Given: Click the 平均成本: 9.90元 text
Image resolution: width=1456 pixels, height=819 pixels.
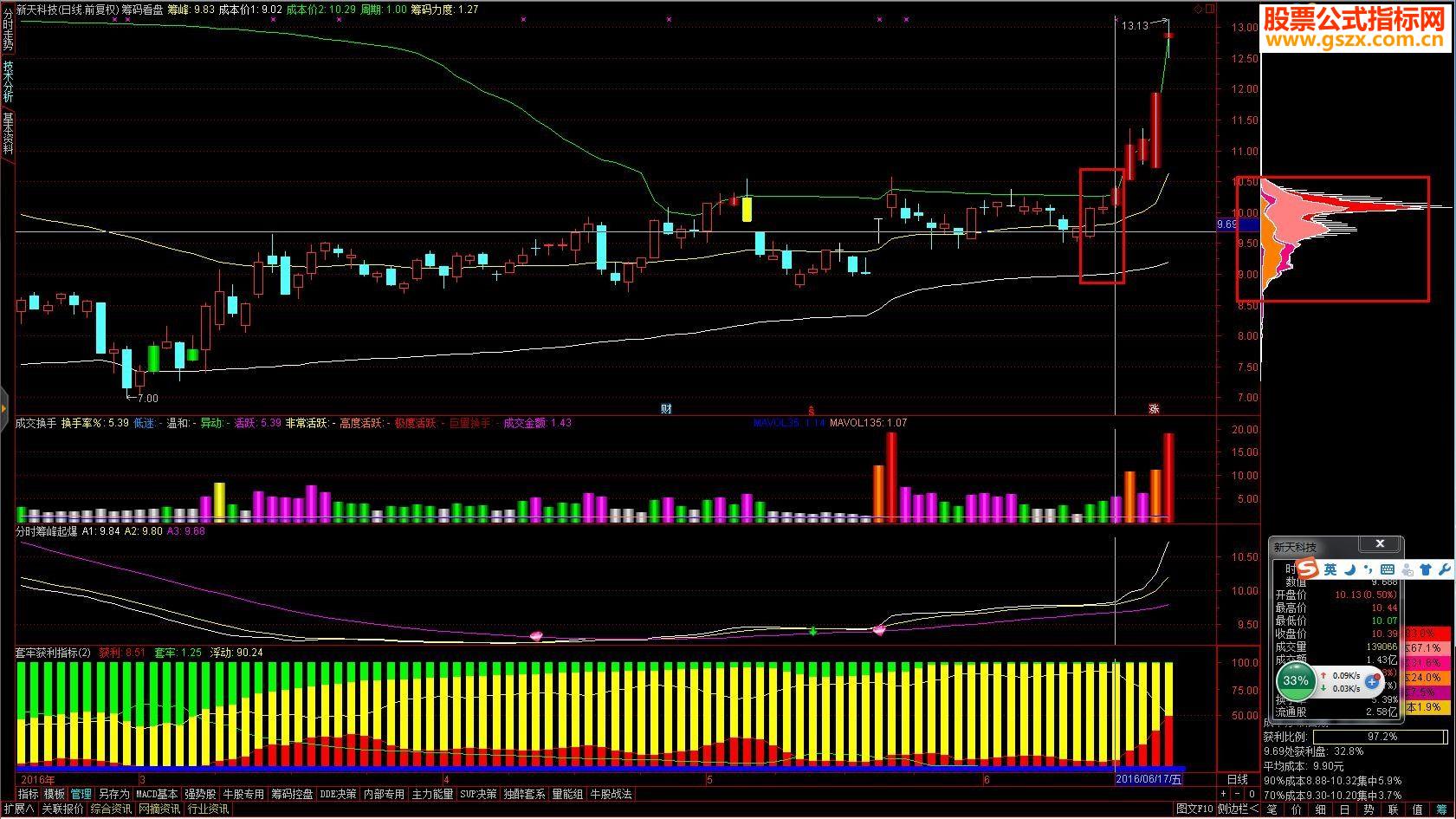Looking at the screenshot, I should (x=1304, y=766).
